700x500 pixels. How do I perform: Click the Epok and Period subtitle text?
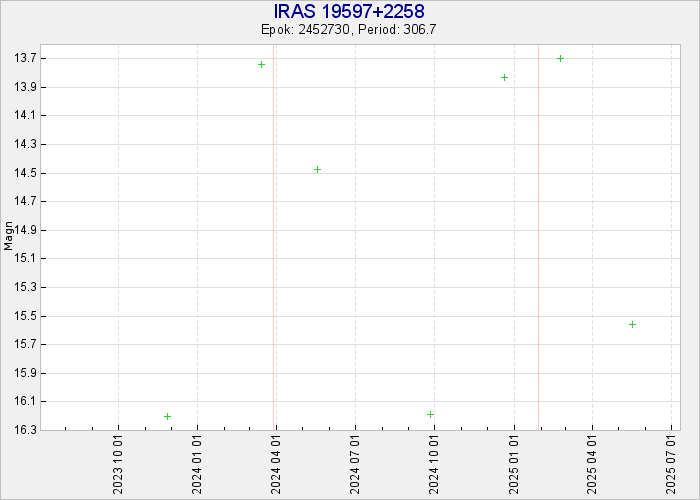click(349, 30)
